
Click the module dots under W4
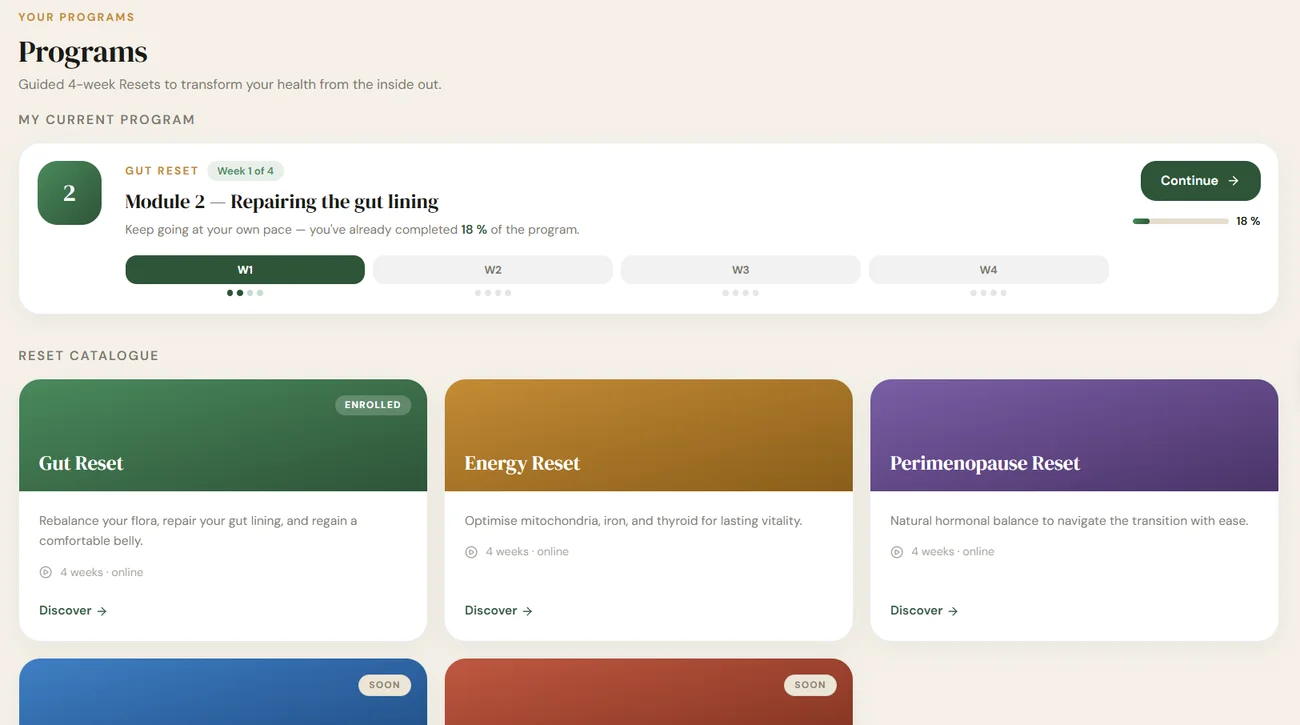click(988, 293)
